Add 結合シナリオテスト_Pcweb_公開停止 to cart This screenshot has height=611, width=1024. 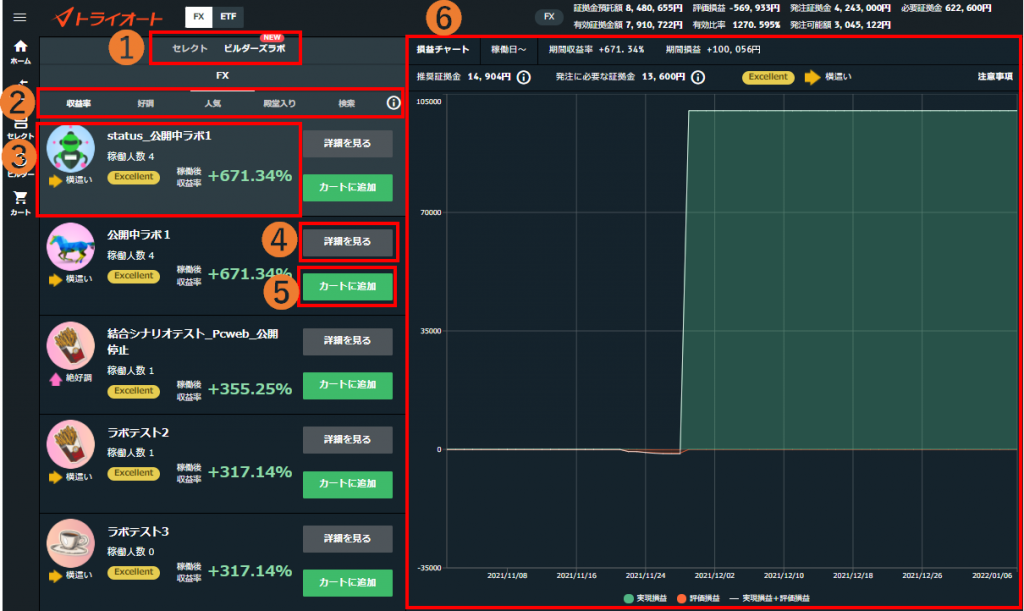point(347,385)
